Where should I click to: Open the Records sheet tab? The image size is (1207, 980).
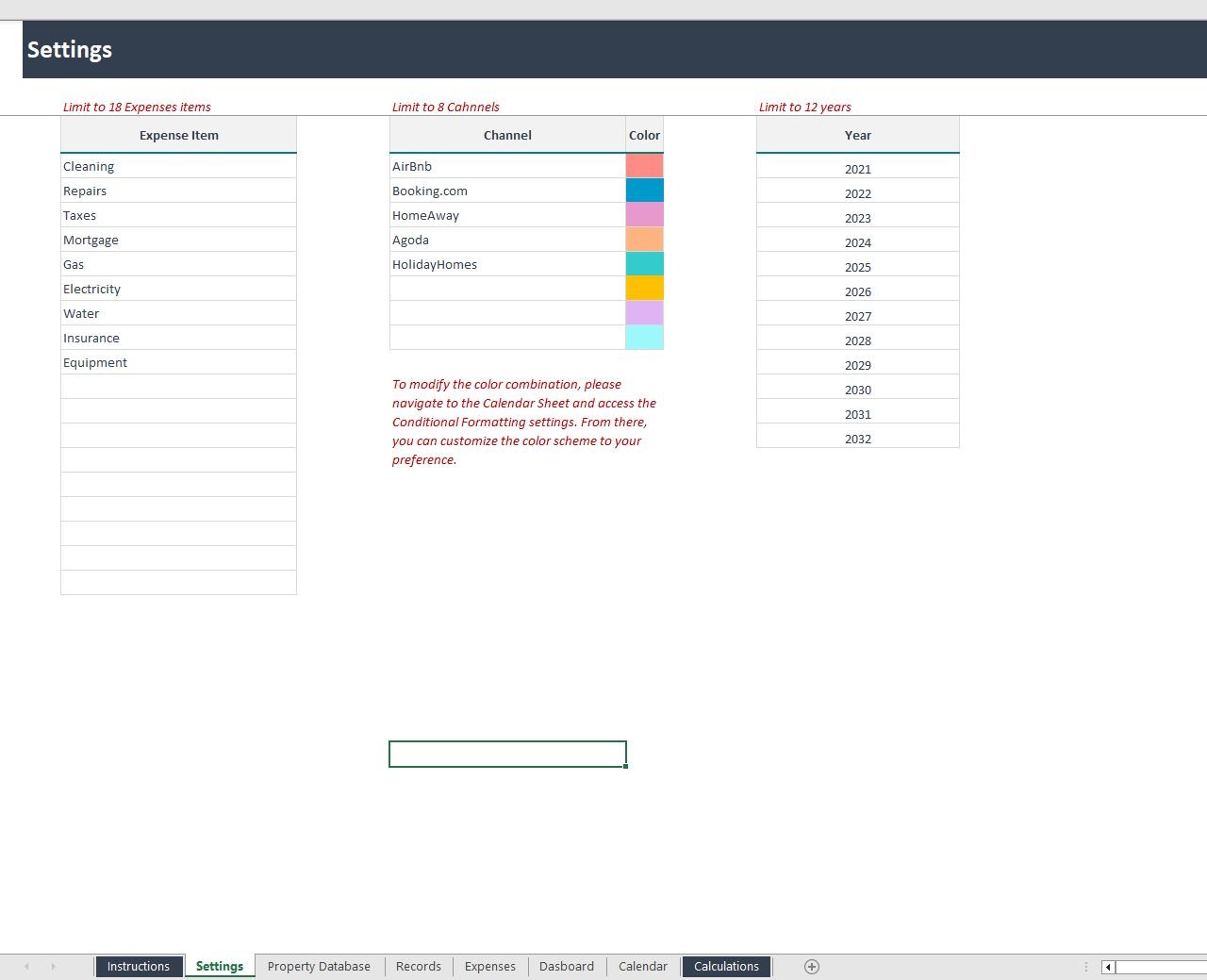pyautogui.click(x=419, y=966)
